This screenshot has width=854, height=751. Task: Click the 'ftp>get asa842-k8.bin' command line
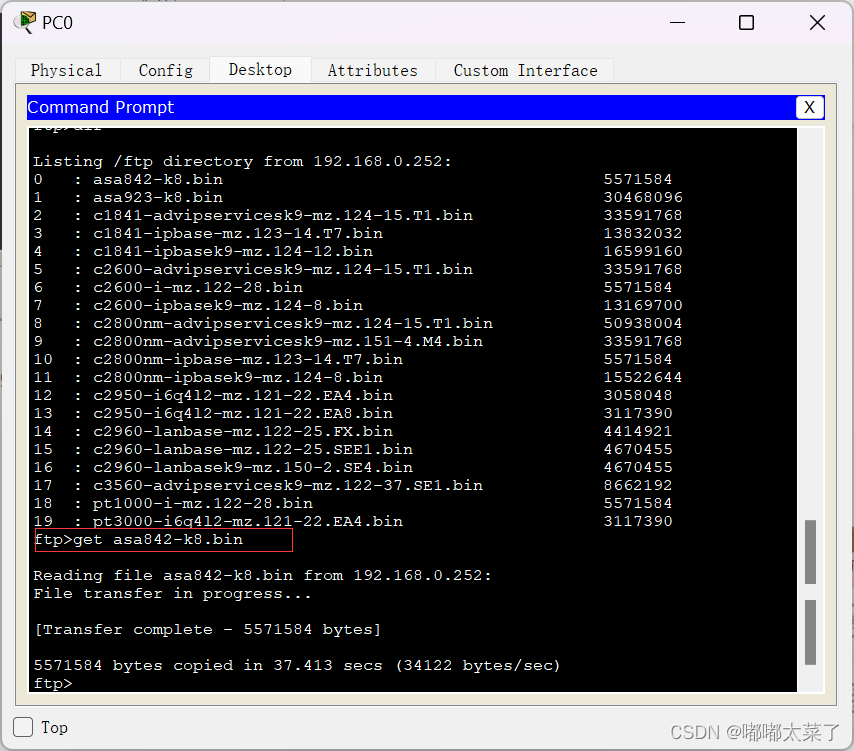[138, 540]
